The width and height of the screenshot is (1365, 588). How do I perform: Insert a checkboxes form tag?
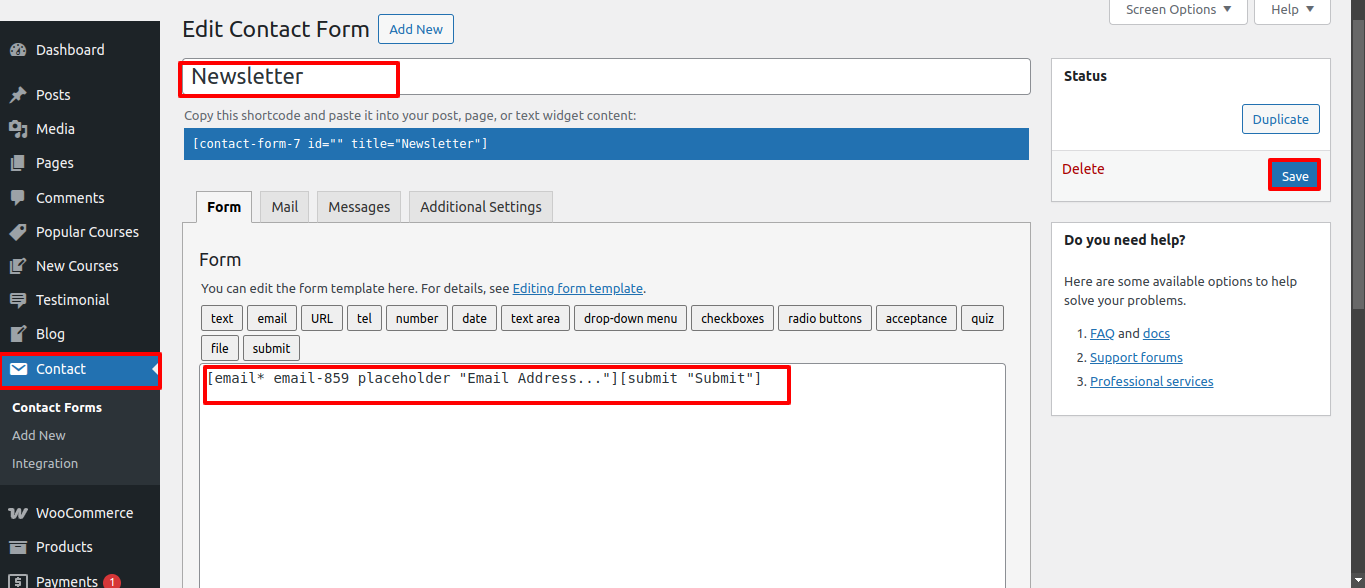pyautogui.click(x=732, y=318)
